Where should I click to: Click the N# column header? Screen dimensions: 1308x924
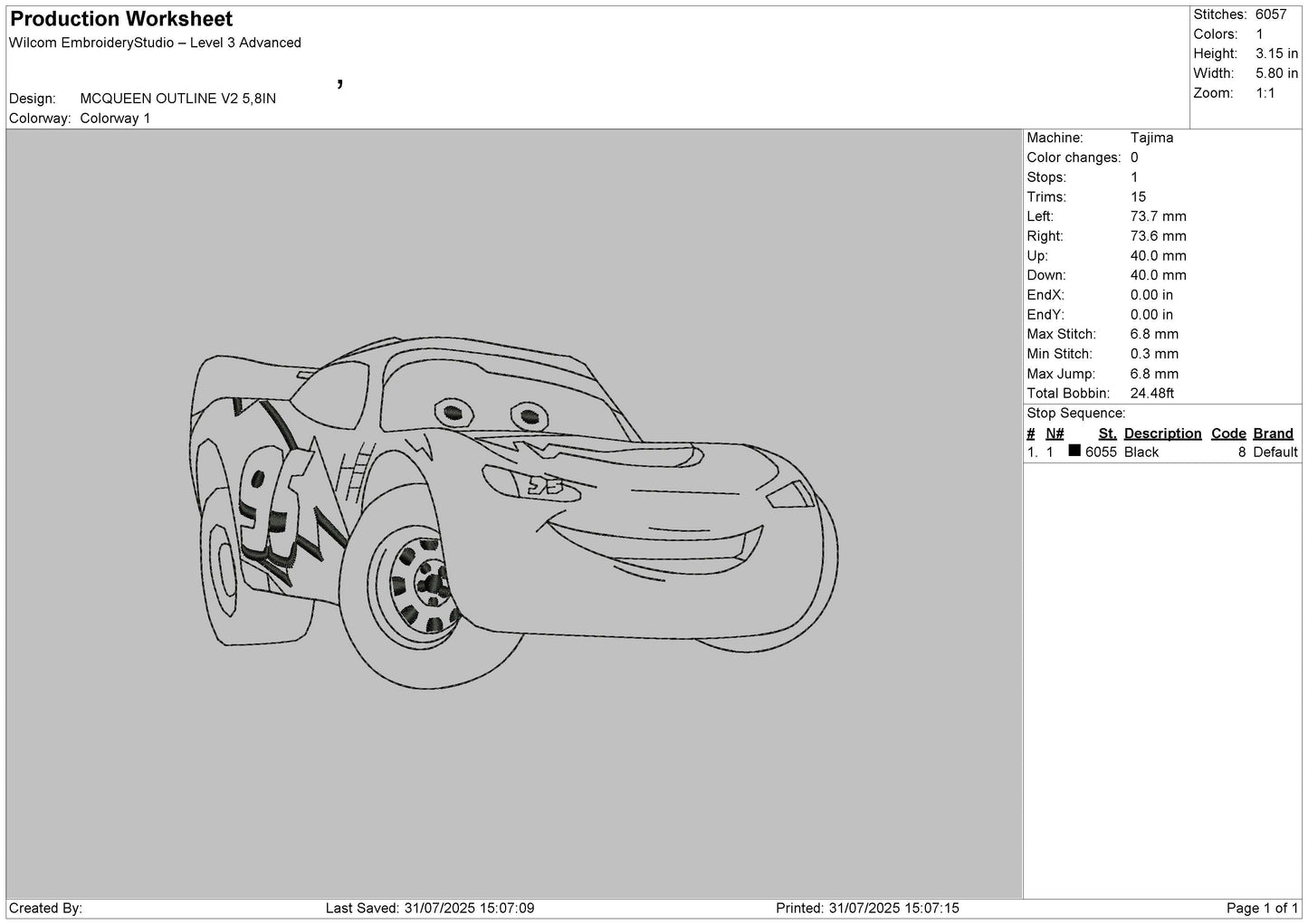coord(1055,433)
